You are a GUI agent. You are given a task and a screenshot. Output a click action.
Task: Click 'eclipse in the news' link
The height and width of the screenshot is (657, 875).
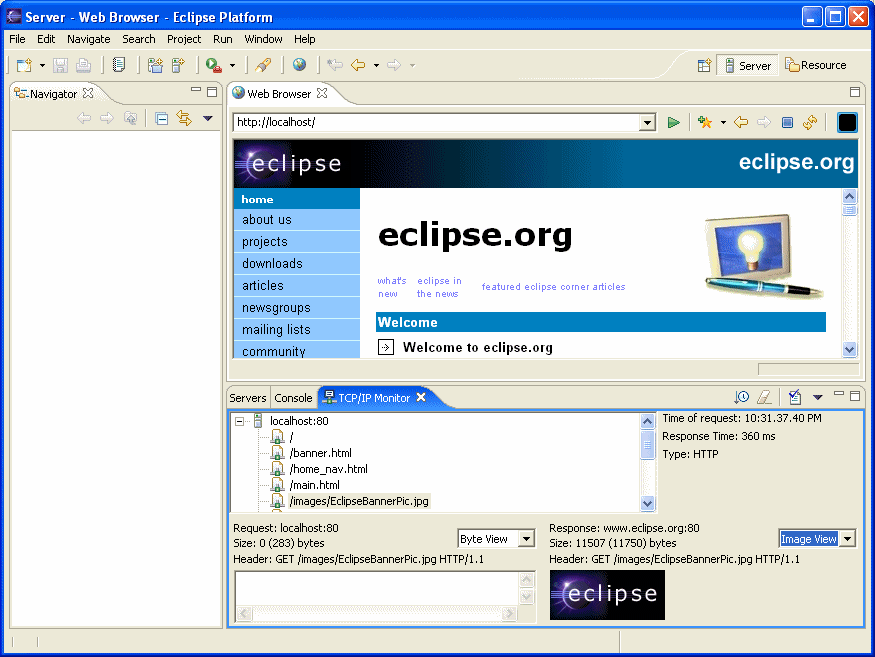439,287
